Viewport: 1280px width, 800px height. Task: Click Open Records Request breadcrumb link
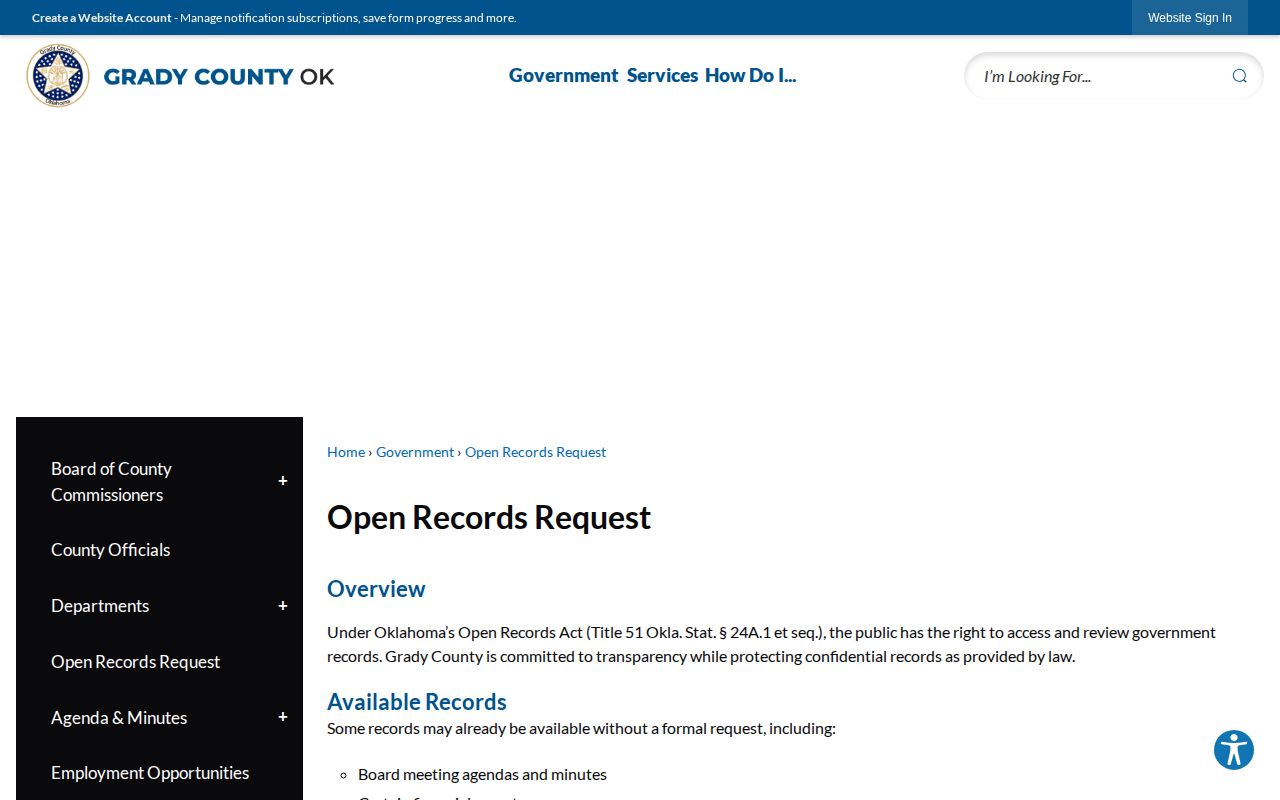click(535, 452)
